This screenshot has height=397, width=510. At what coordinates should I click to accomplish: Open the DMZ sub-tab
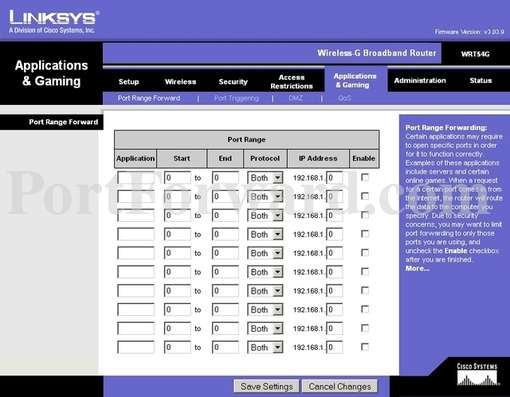point(296,98)
